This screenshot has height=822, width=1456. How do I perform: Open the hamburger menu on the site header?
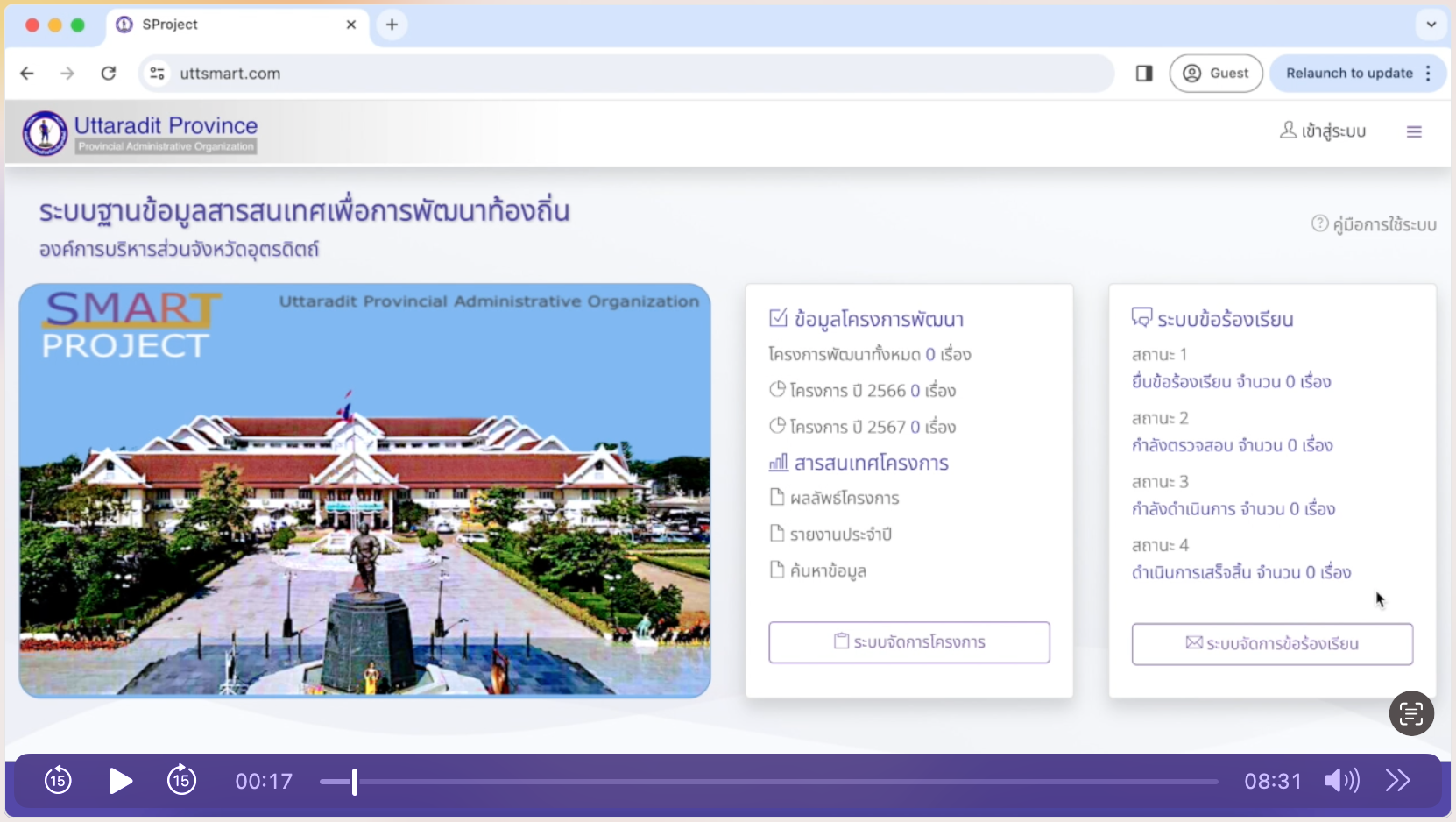(1413, 132)
